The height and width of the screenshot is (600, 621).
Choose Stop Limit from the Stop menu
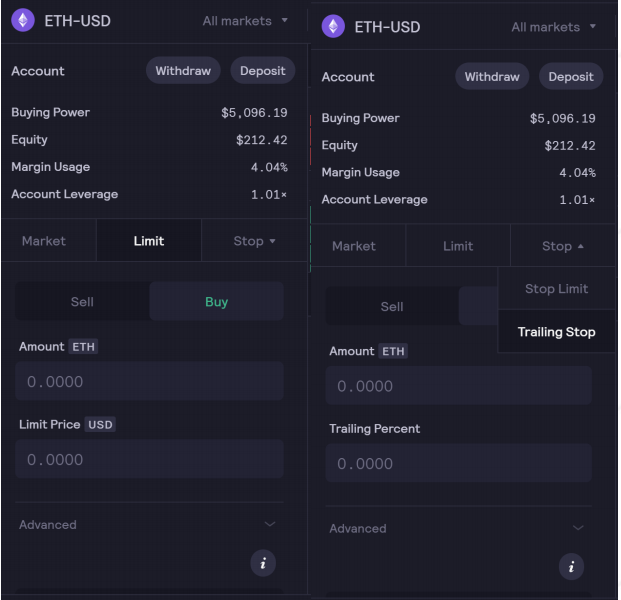556,289
